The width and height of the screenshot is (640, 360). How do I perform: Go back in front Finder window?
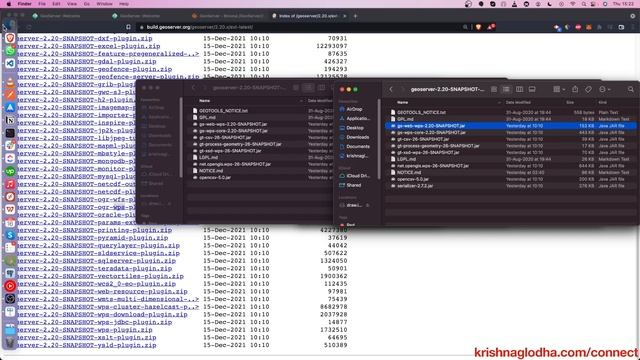coord(391,89)
